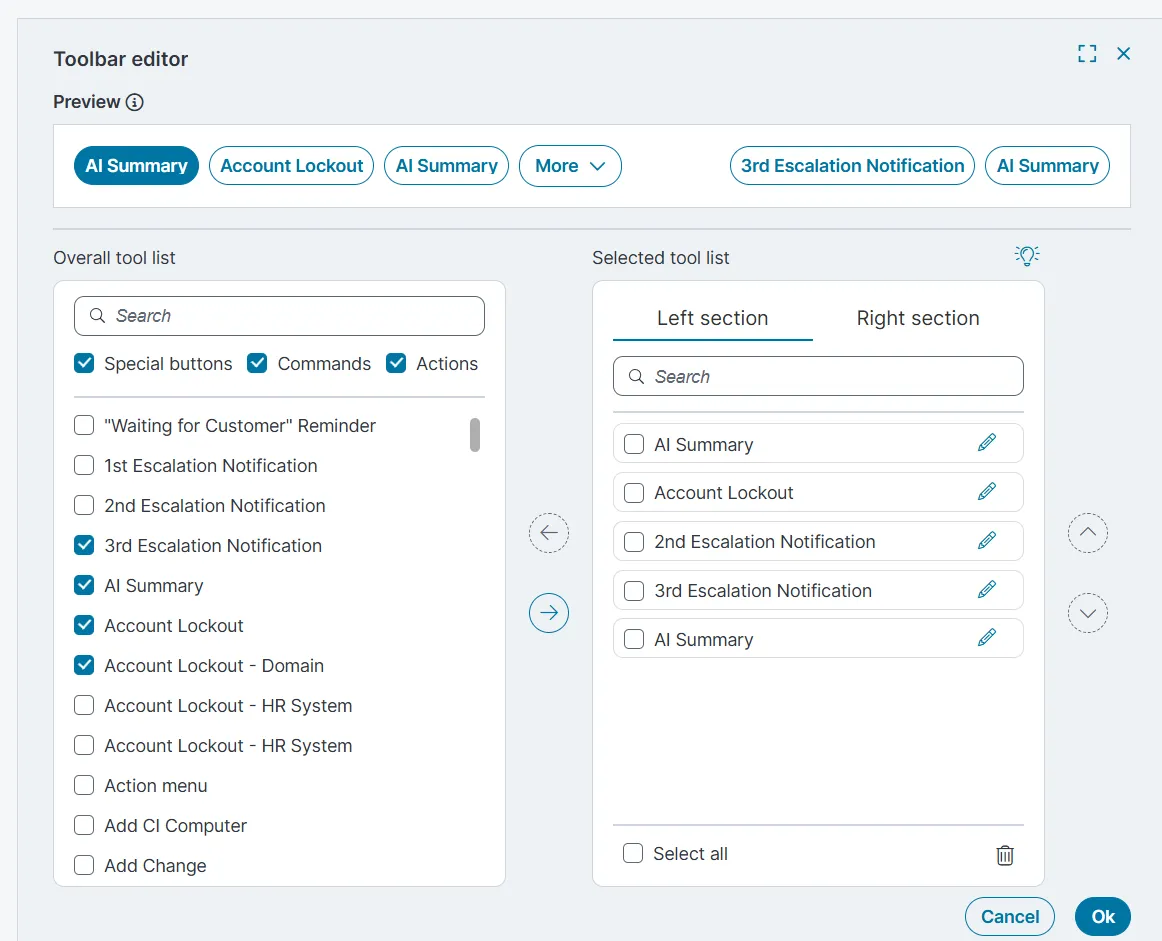Viewport: 1162px width, 941px height.
Task: Tick 1st Escalation Notification checkbox
Action: coord(84,465)
